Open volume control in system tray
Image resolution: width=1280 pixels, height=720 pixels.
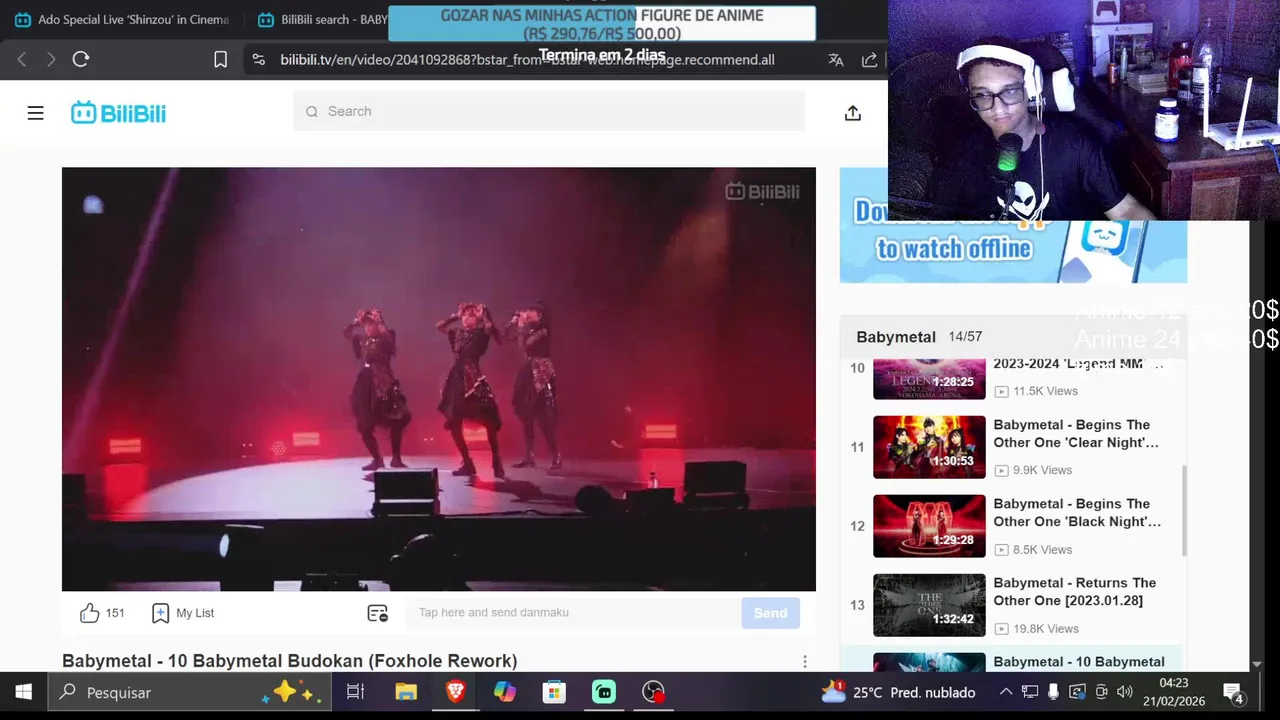coord(1125,692)
